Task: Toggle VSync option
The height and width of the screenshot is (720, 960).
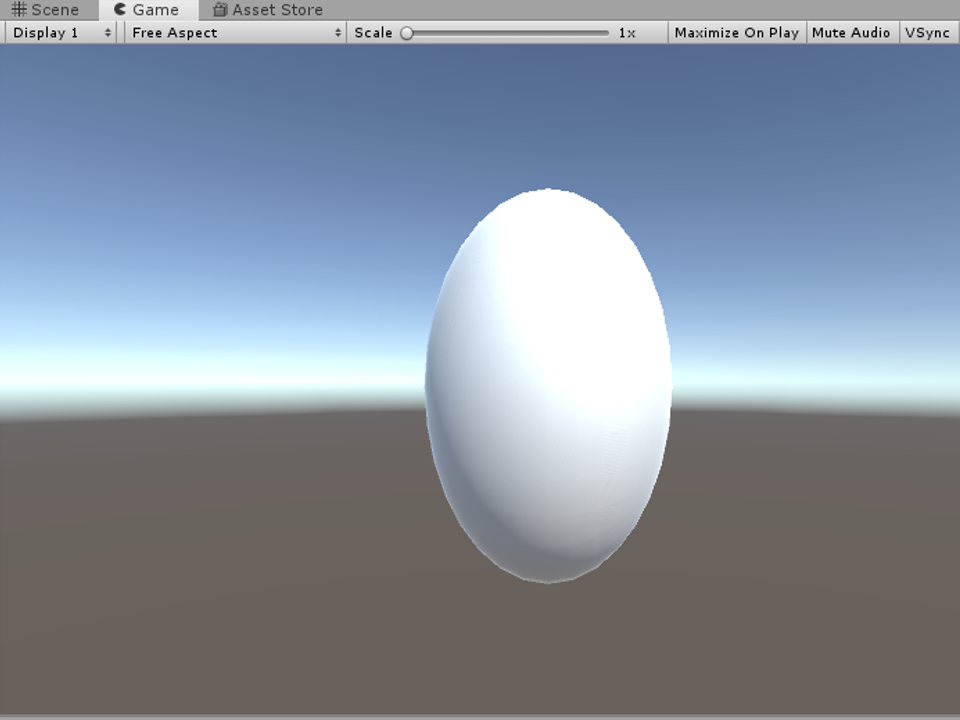Action: 927,32
